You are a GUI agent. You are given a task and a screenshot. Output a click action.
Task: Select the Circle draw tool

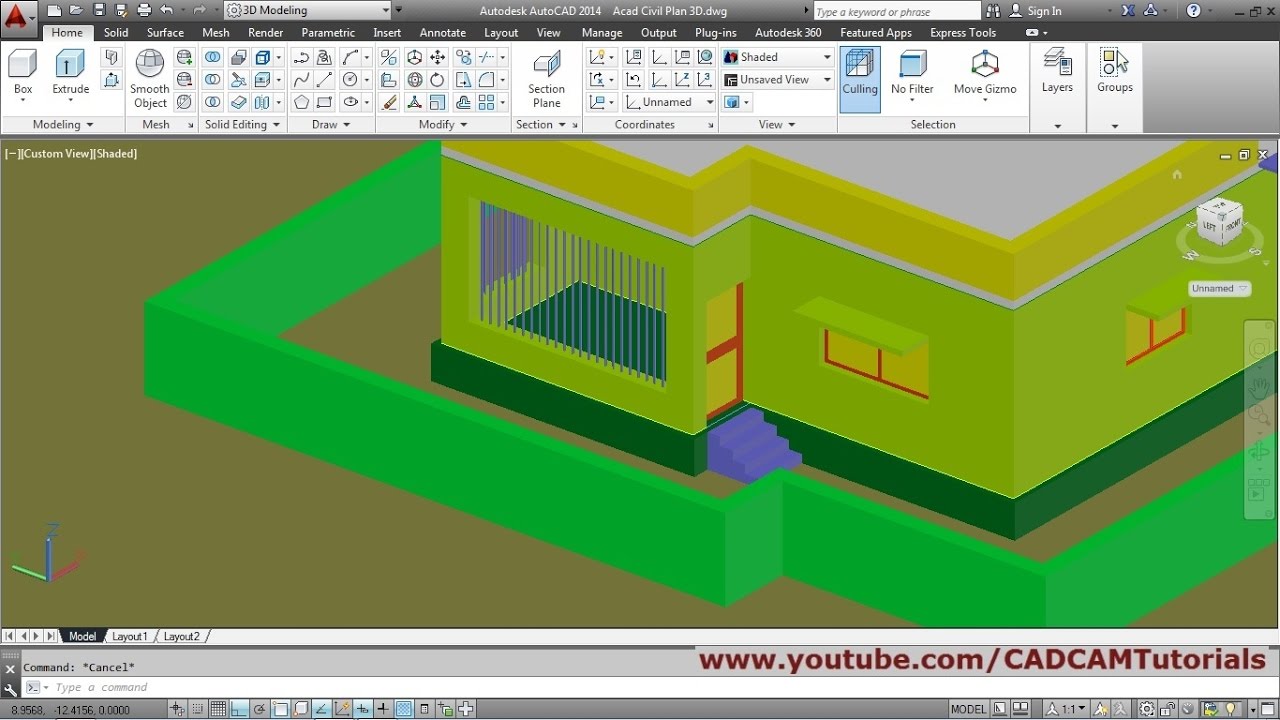[350, 79]
